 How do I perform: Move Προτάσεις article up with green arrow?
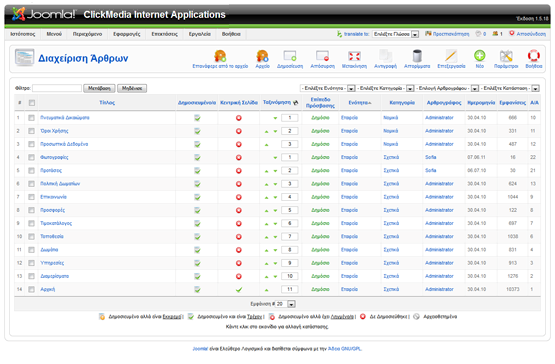(x=267, y=171)
